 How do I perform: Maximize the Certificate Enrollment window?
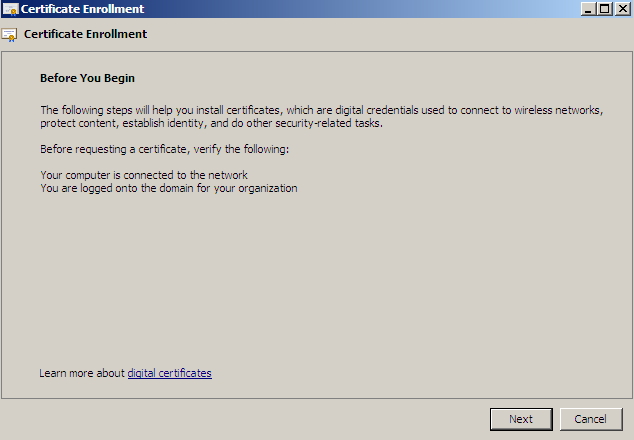[x=605, y=9]
